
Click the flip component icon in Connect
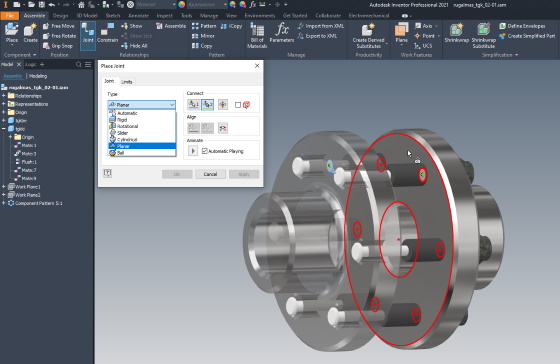click(223, 105)
